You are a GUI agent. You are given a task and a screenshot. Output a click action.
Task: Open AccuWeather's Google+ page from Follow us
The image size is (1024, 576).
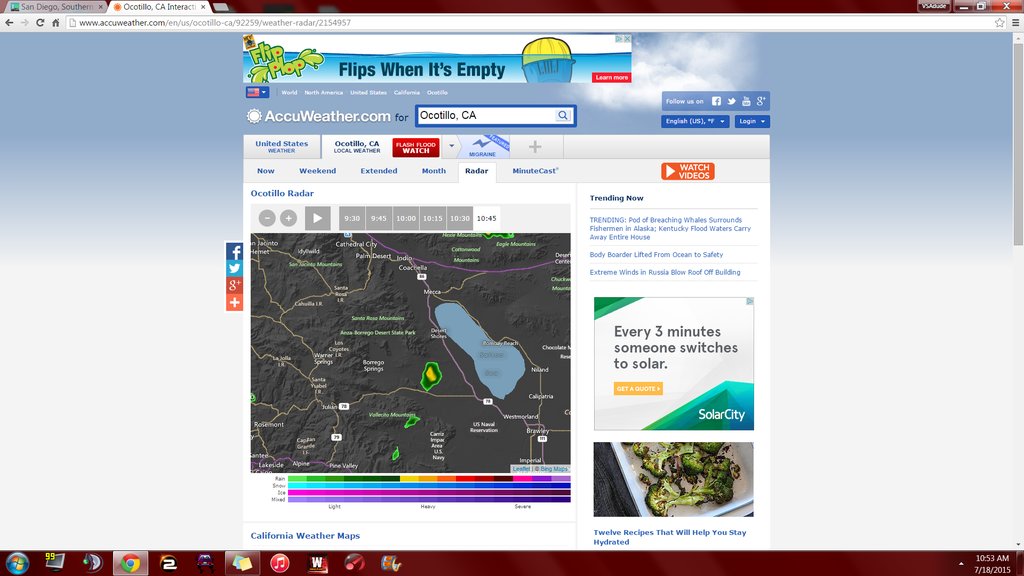tap(761, 101)
